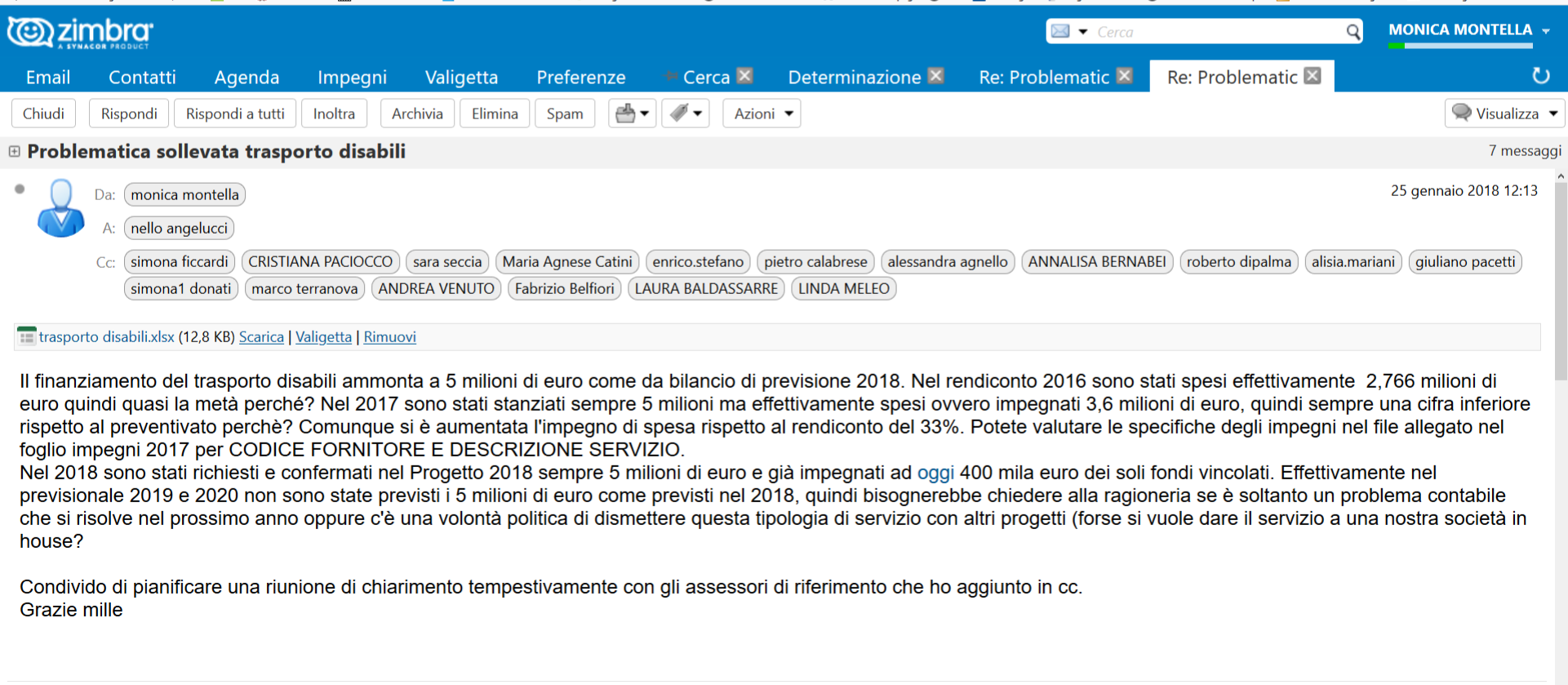Open the Impegni tab
Viewport: 1568px width, 685px height.
pos(352,77)
